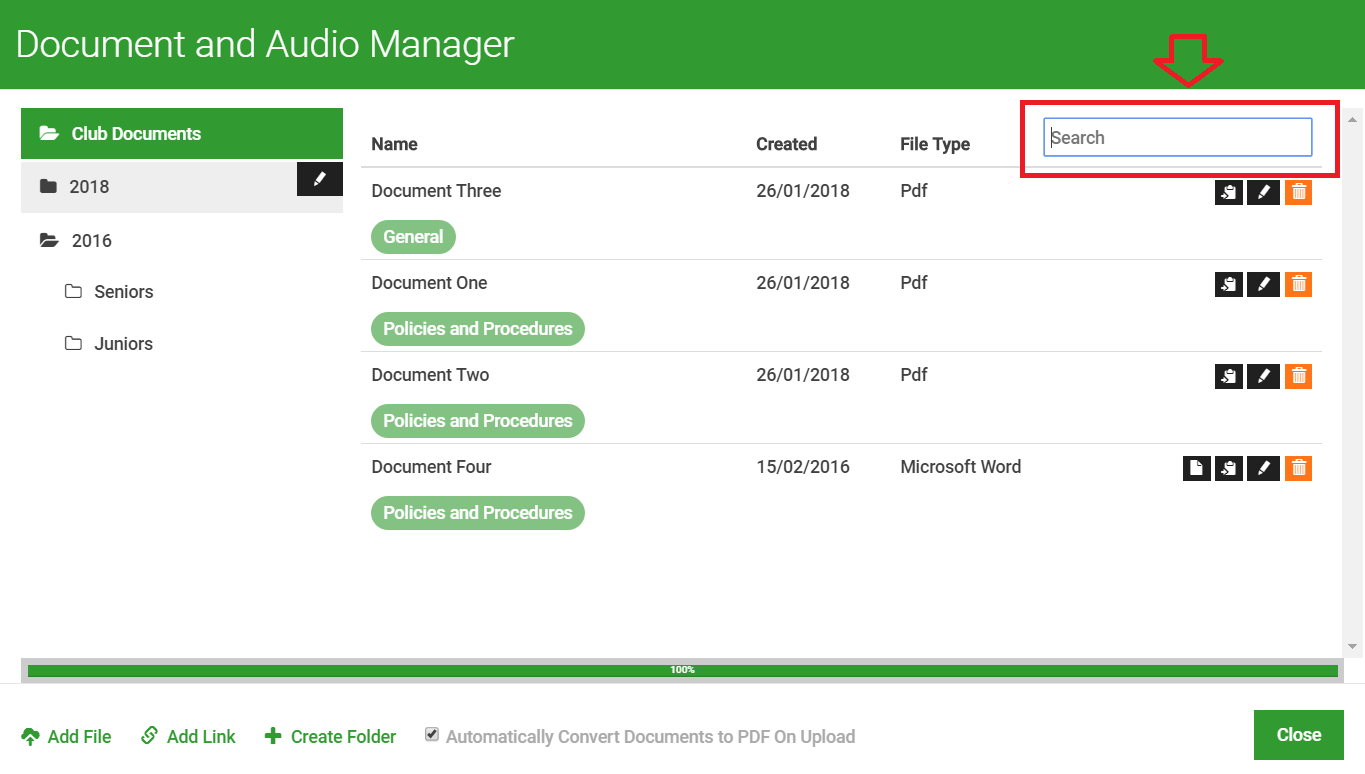Delete Document One with the trash icon
Viewport: 1365px width, 774px height.
click(x=1298, y=284)
